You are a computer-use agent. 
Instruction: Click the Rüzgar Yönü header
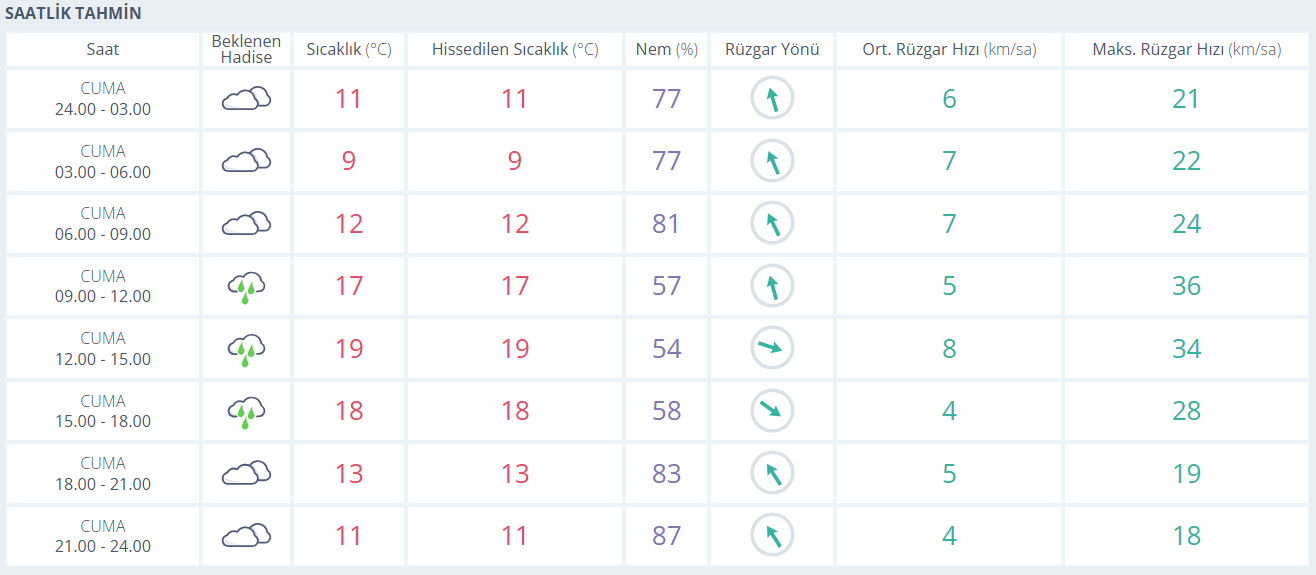pos(772,49)
